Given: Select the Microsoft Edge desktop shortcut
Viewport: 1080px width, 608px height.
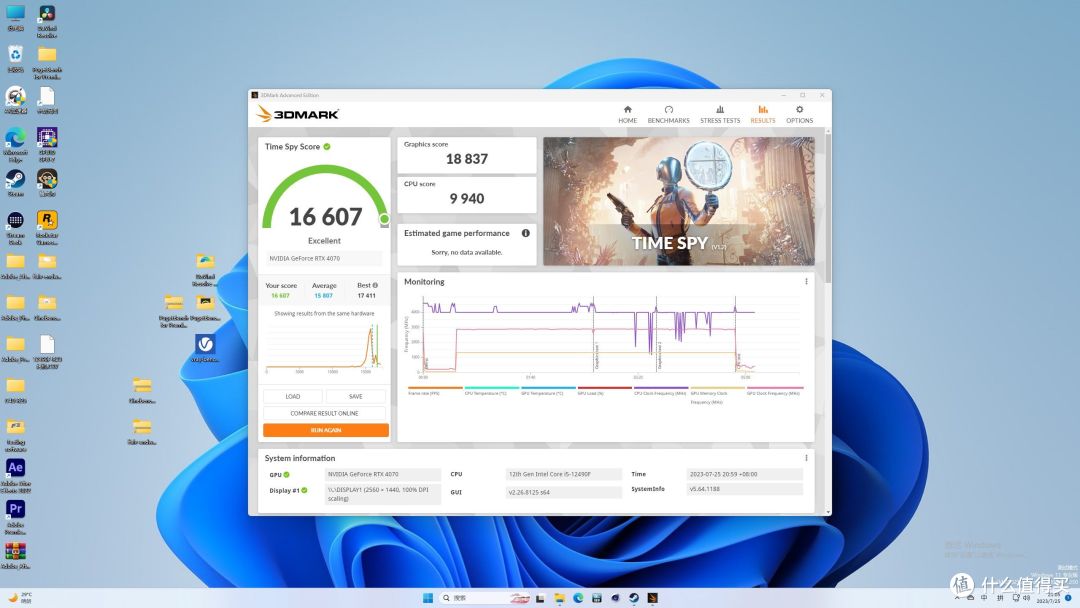Looking at the screenshot, I should [x=15, y=145].
